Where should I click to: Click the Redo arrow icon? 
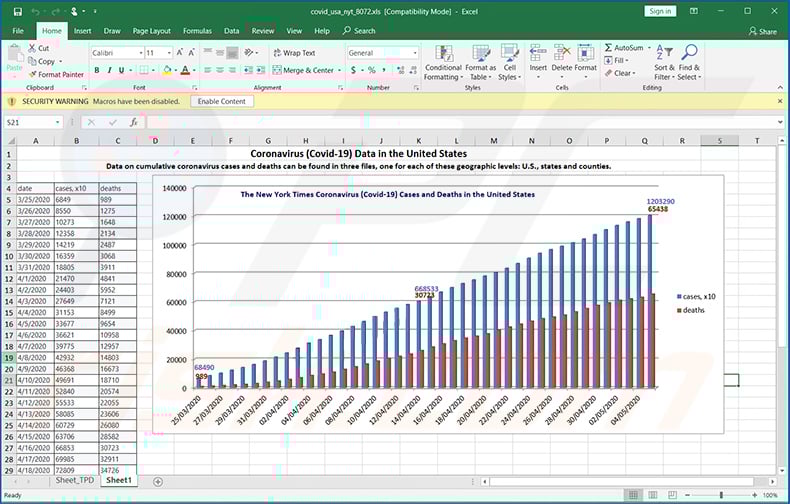click(55, 12)
